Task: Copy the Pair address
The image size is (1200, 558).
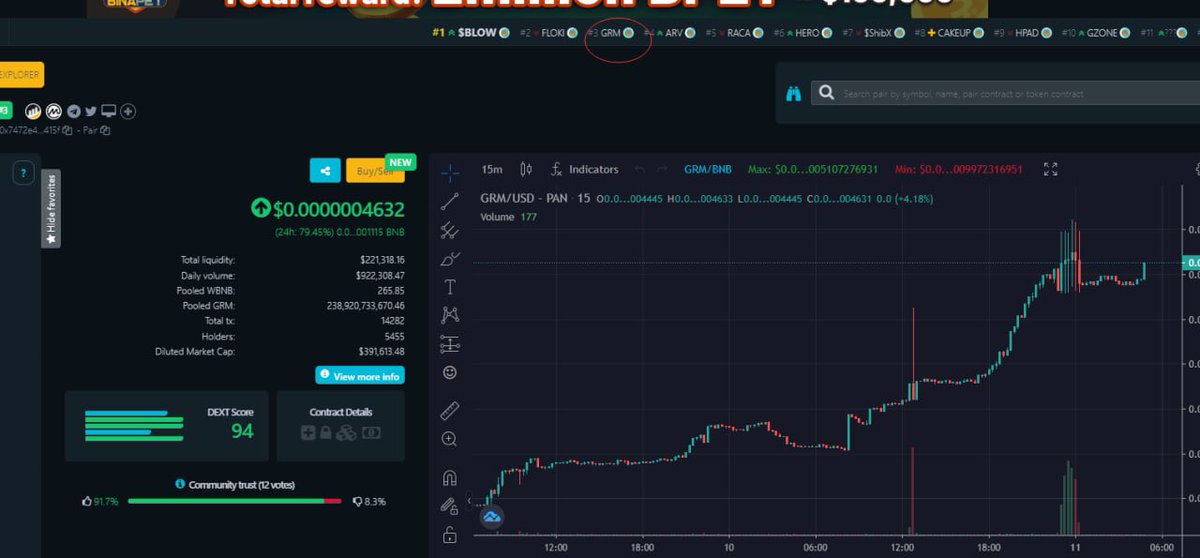Action: coord(105,130)
